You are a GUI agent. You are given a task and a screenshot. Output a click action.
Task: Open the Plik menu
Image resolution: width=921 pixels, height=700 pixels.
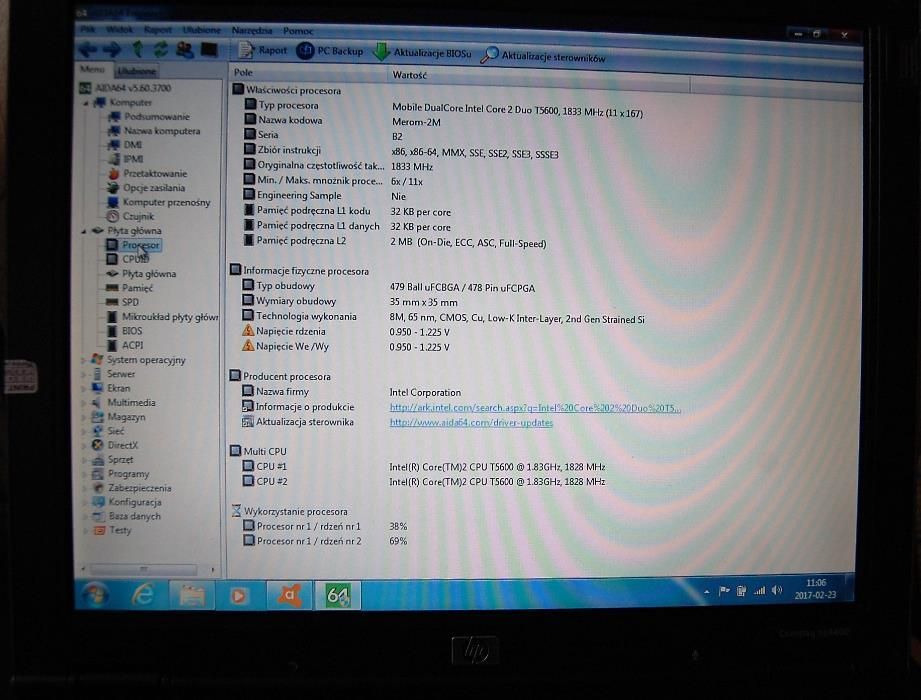pos(88,29)
